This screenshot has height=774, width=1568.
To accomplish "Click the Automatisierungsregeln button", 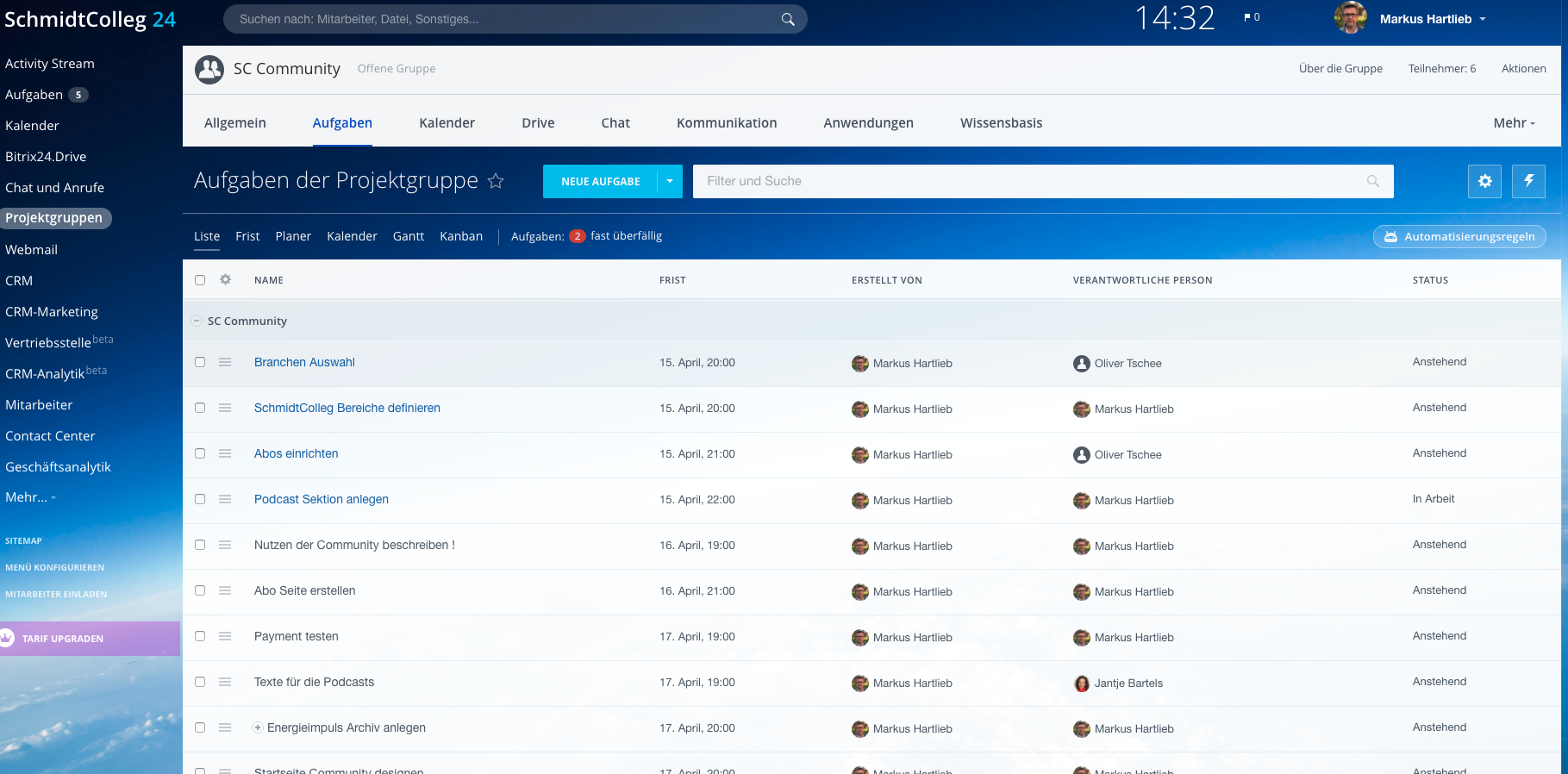I will (x=1459, y=236).
